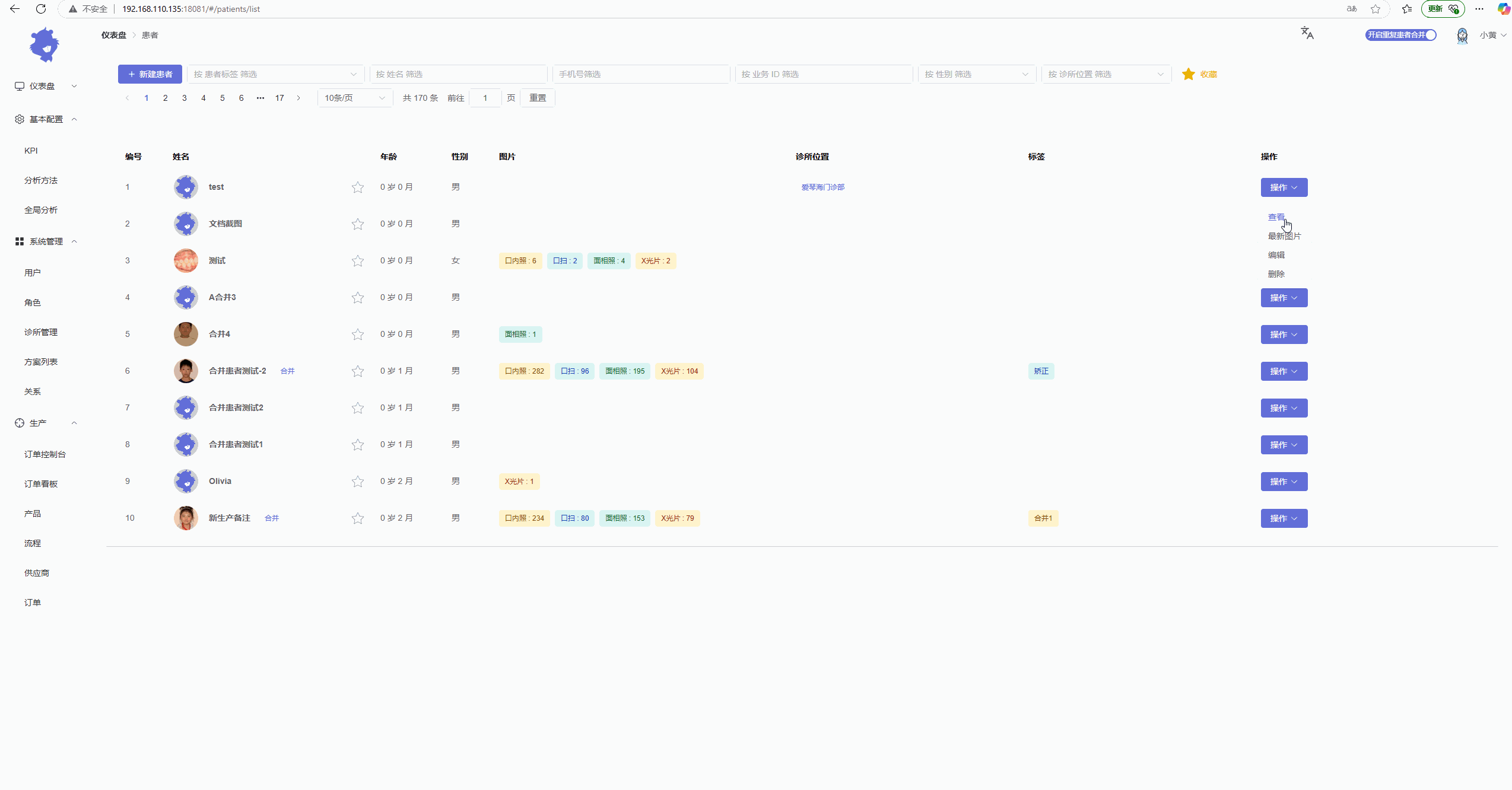This screenshot has height=790, width=1512.
Task: Open avatar of 合并4 patient
Action: (x=186, y=334)
